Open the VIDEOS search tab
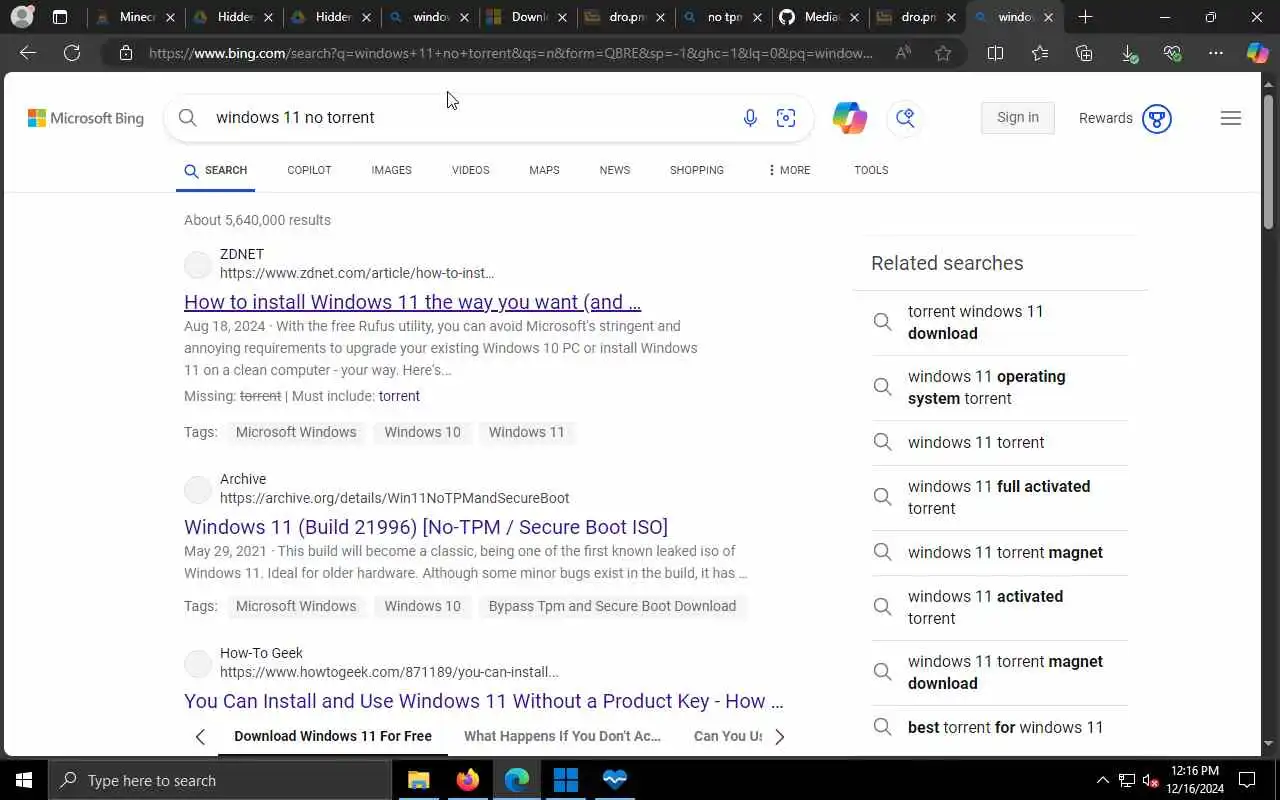 [x=470, y=170]
